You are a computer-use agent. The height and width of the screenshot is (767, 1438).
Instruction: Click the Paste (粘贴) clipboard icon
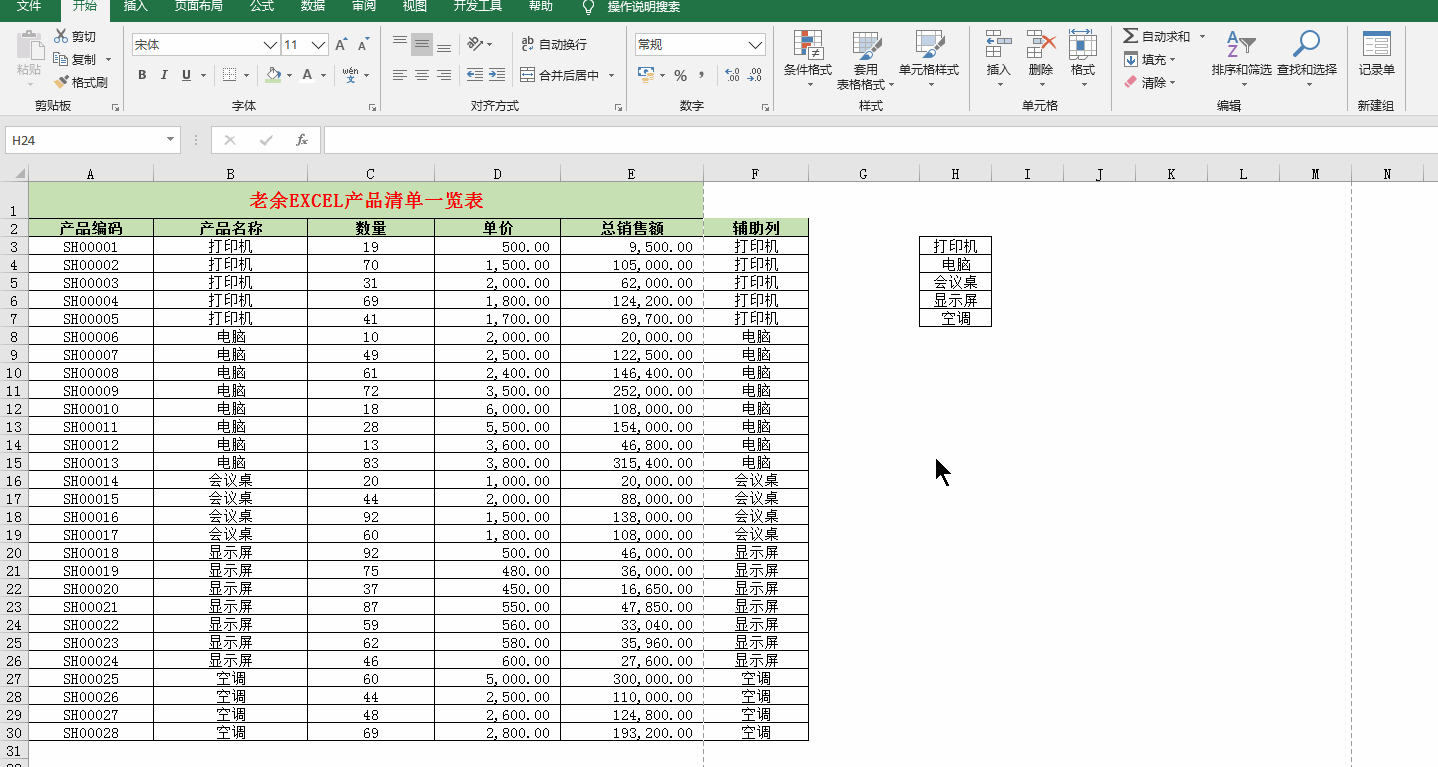tap(29, 47)
